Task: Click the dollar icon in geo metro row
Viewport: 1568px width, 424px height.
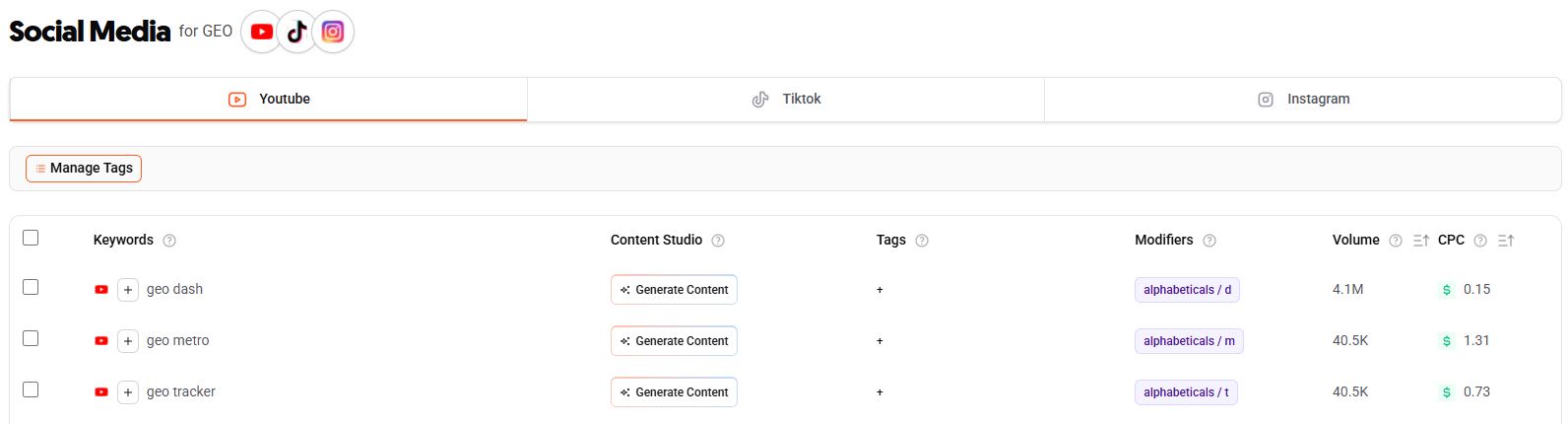Action: point(1446,341)
